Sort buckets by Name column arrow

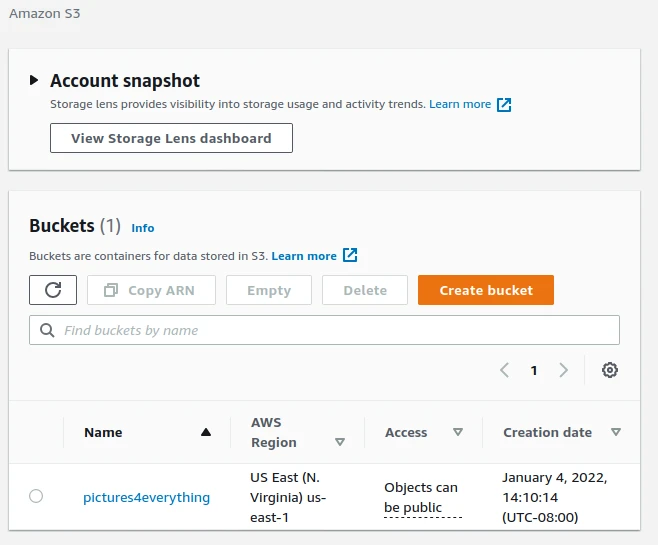click(x=206, y=433)
